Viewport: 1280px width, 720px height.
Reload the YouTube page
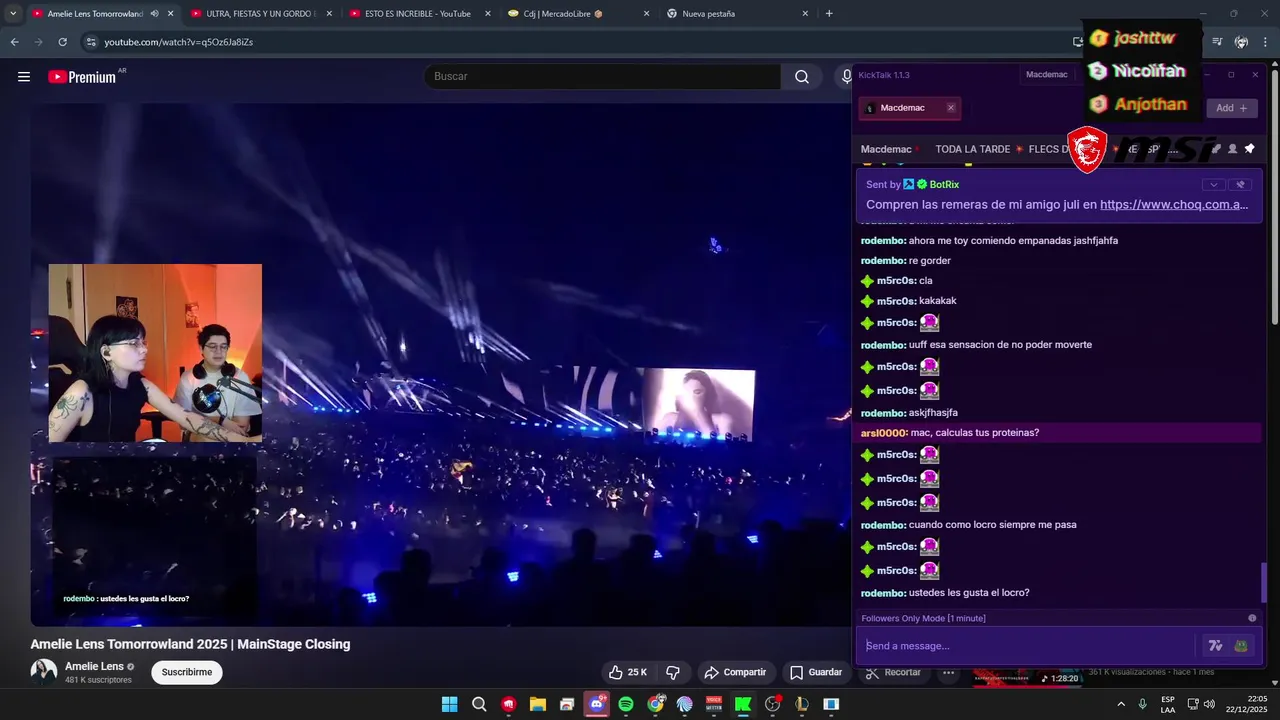tap(62, 42)
